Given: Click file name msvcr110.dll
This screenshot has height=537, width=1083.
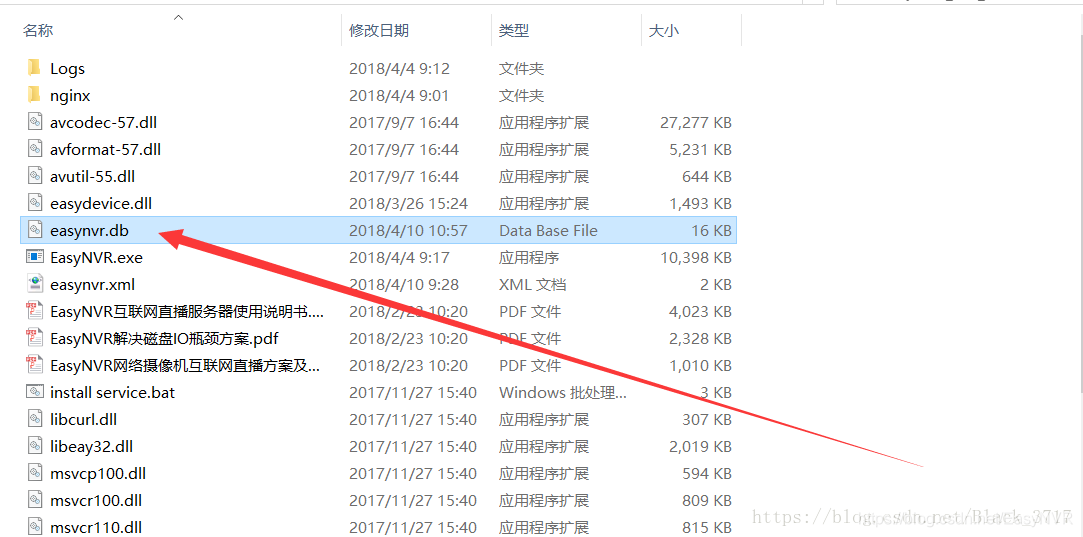Looking at the screenshot, I should coord(96,527).
